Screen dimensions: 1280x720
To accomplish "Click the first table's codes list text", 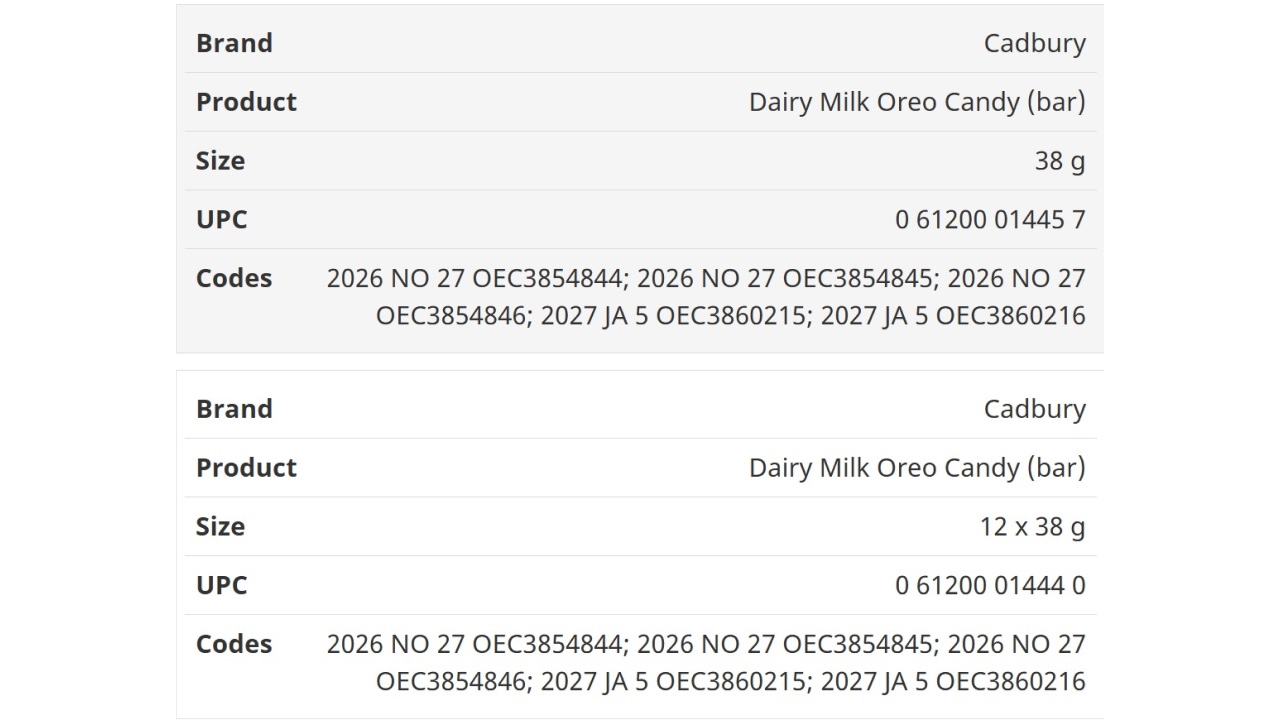I will pyautogui.click(x=706, y=297).
